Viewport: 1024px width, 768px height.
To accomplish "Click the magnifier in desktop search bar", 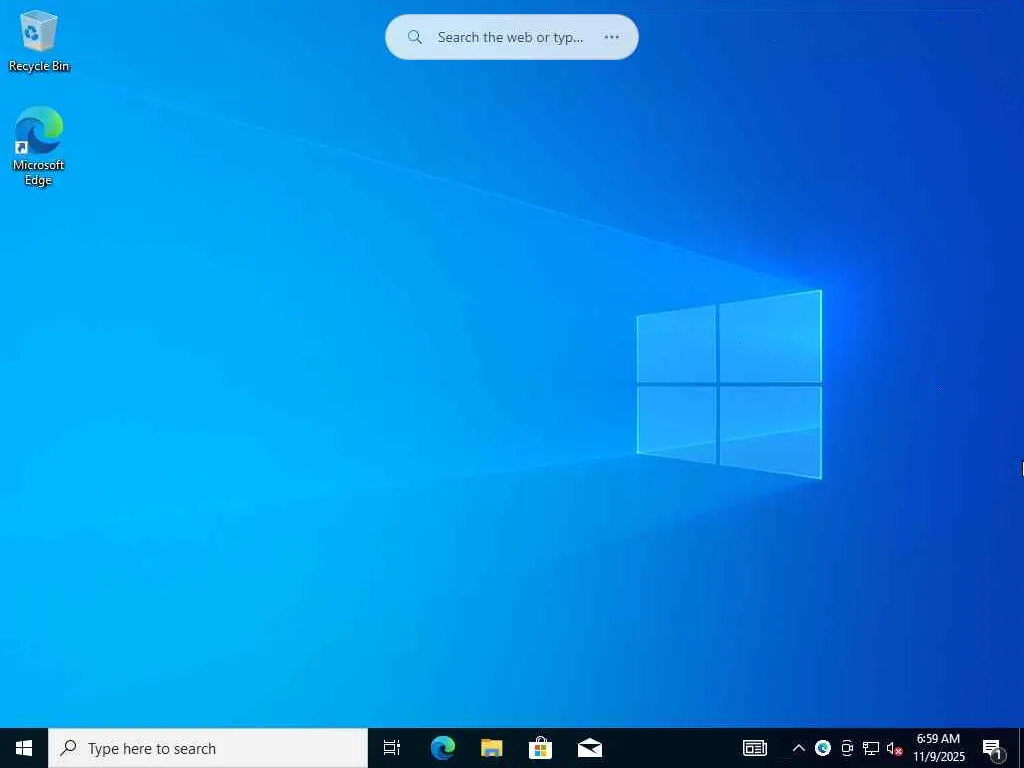I will pos(415,37).
